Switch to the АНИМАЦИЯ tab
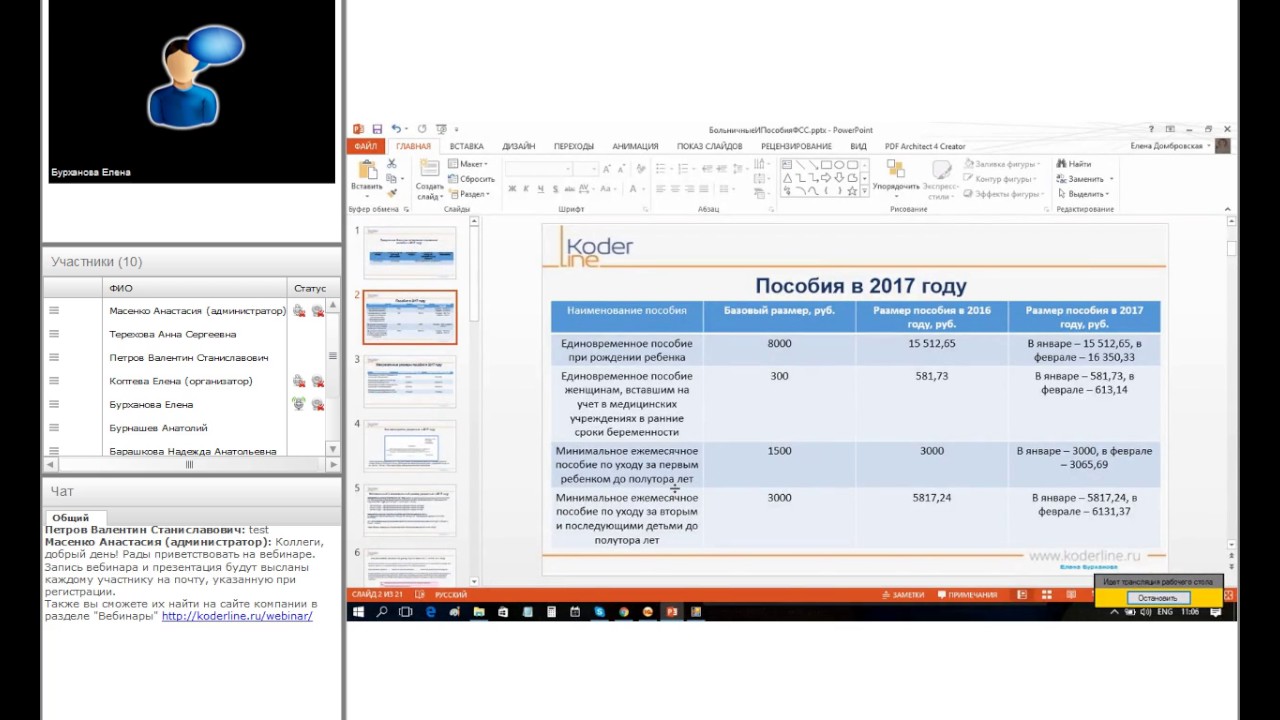The height and width of the screenshot is (720, 1280). (635, 146)
